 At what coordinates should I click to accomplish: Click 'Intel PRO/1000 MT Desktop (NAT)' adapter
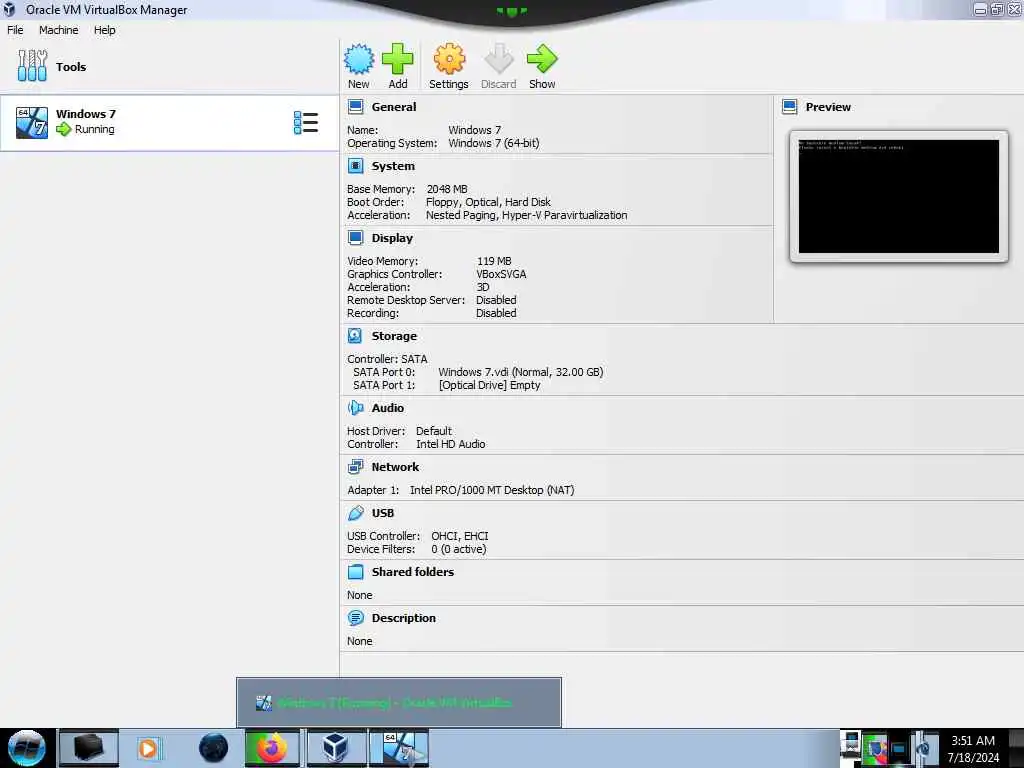(492, 490)
